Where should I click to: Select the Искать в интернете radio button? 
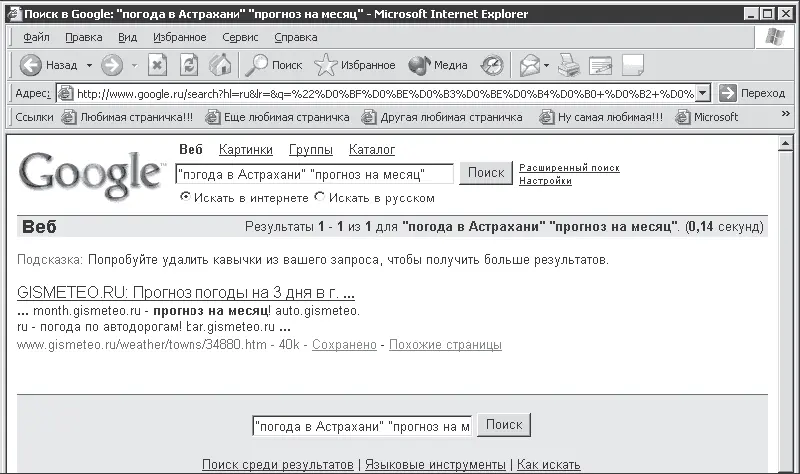pyautogui.click(x=185, y=196)
